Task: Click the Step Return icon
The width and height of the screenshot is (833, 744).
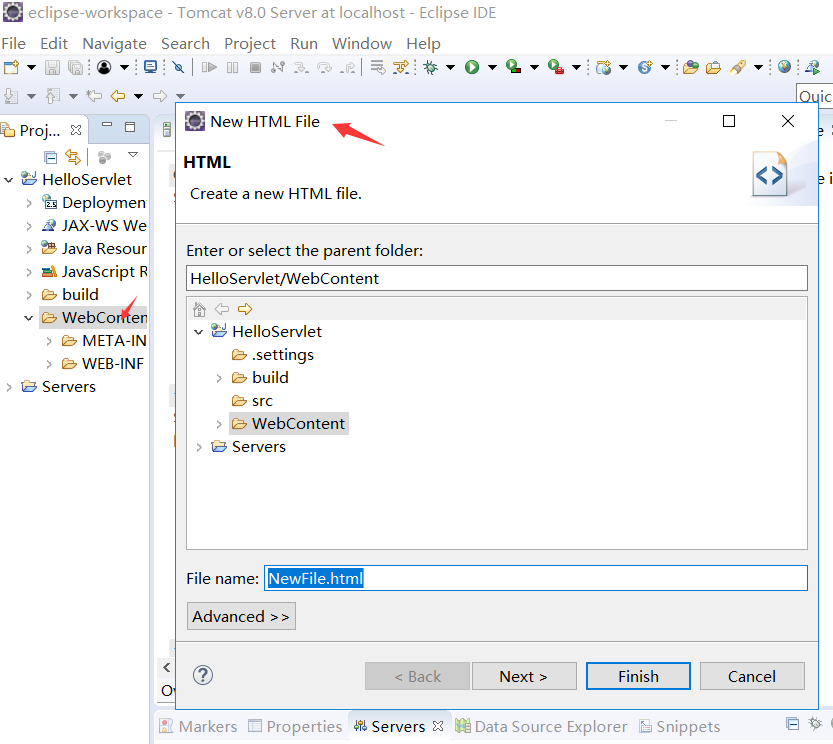Action: click(x=347, y=67)
